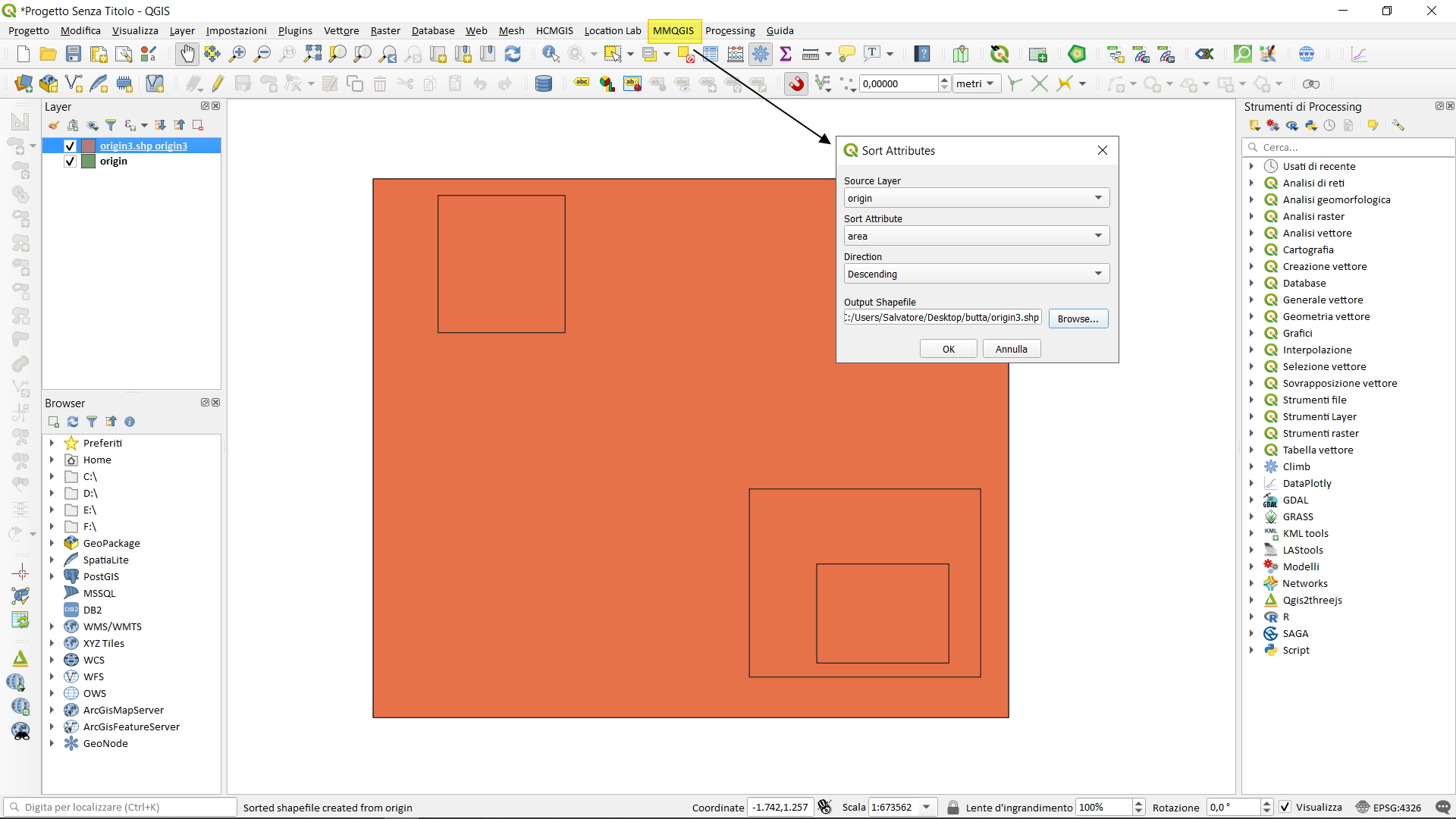Open the Source Layer dropdown

coord(976,198)
